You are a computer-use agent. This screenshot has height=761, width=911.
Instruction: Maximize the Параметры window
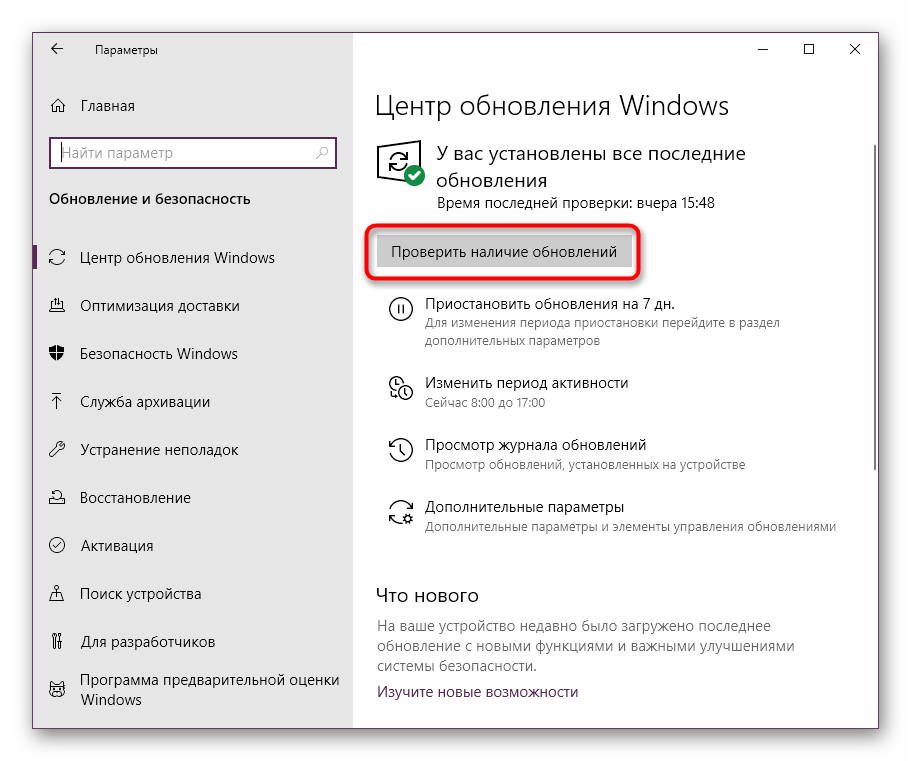809,49
